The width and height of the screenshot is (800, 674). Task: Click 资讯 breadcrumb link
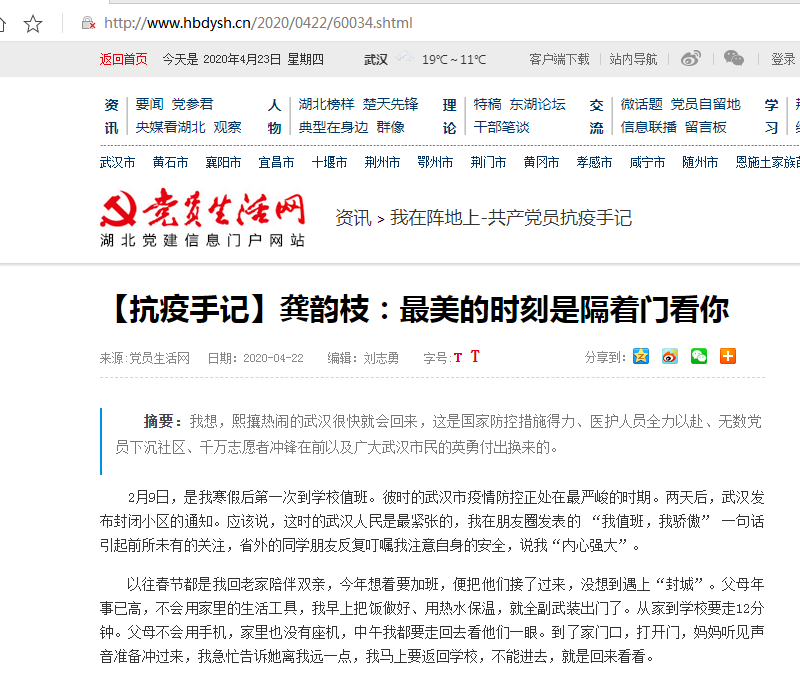click(352, 217)
